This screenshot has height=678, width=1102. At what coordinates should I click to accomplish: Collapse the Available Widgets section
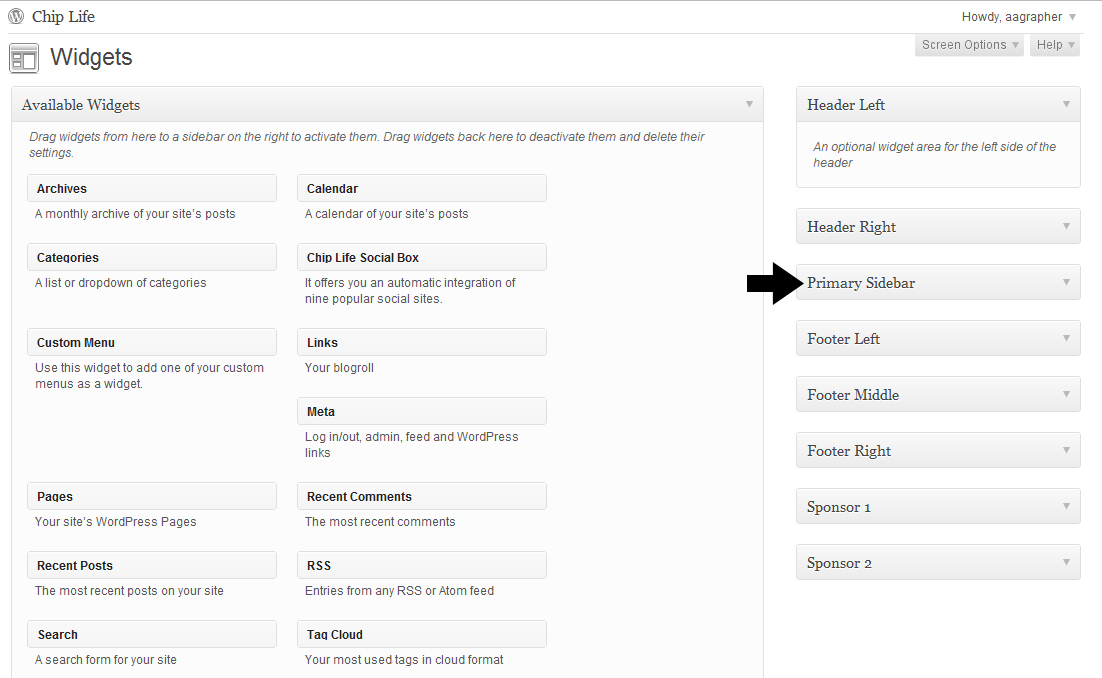click(749, 104)
